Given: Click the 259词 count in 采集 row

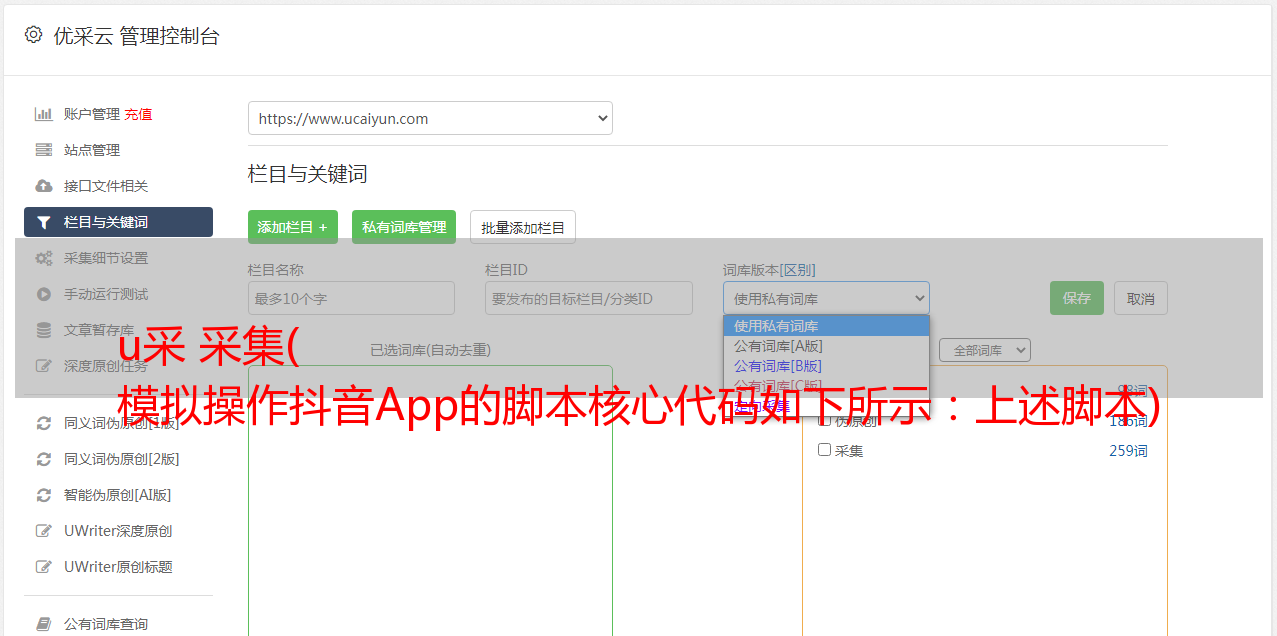Looking at the screenshot, I should [1128, 451].
